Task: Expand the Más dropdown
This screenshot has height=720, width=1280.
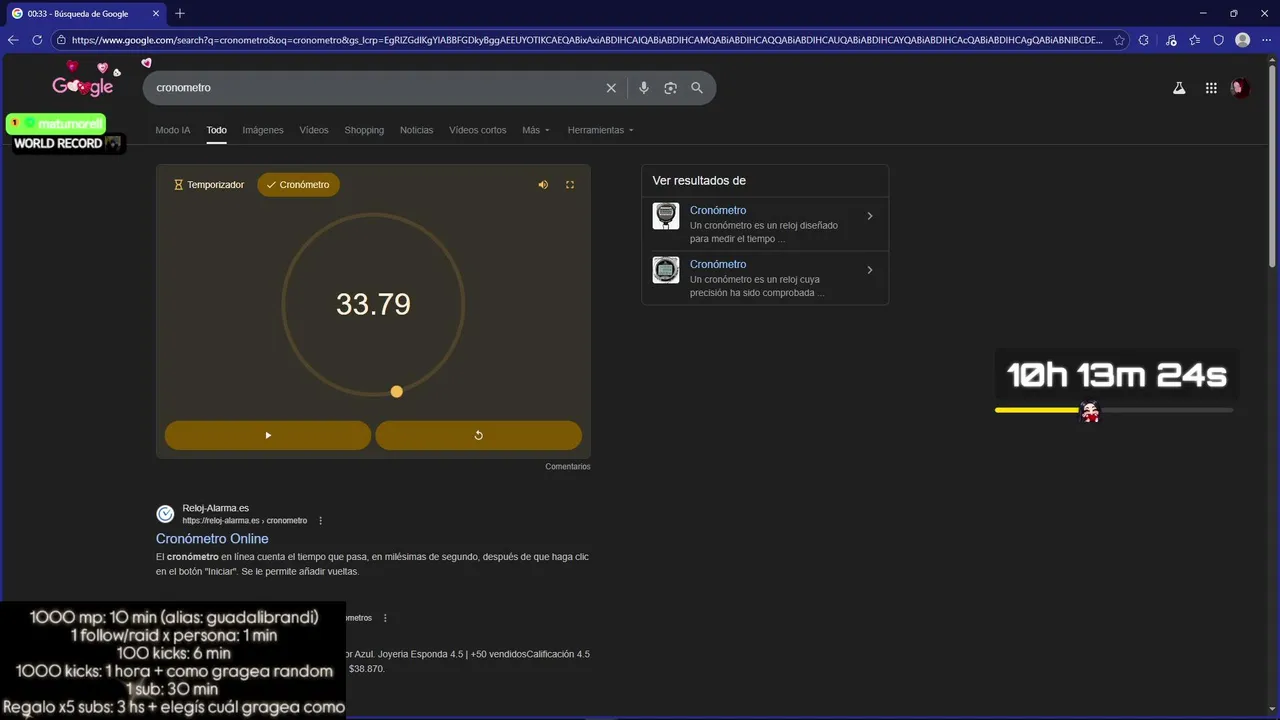Action: click(x=536, y=130)
